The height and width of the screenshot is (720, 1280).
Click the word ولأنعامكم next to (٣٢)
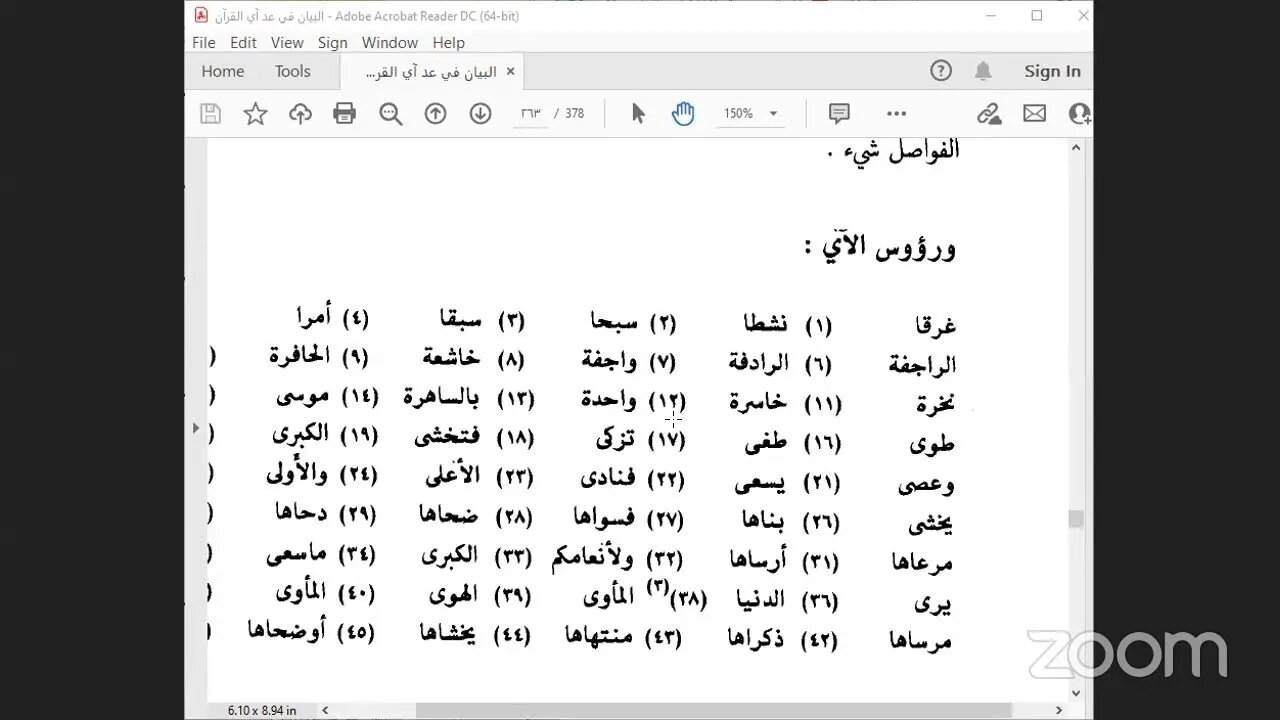pyautogui.click(x=592, y=558)
